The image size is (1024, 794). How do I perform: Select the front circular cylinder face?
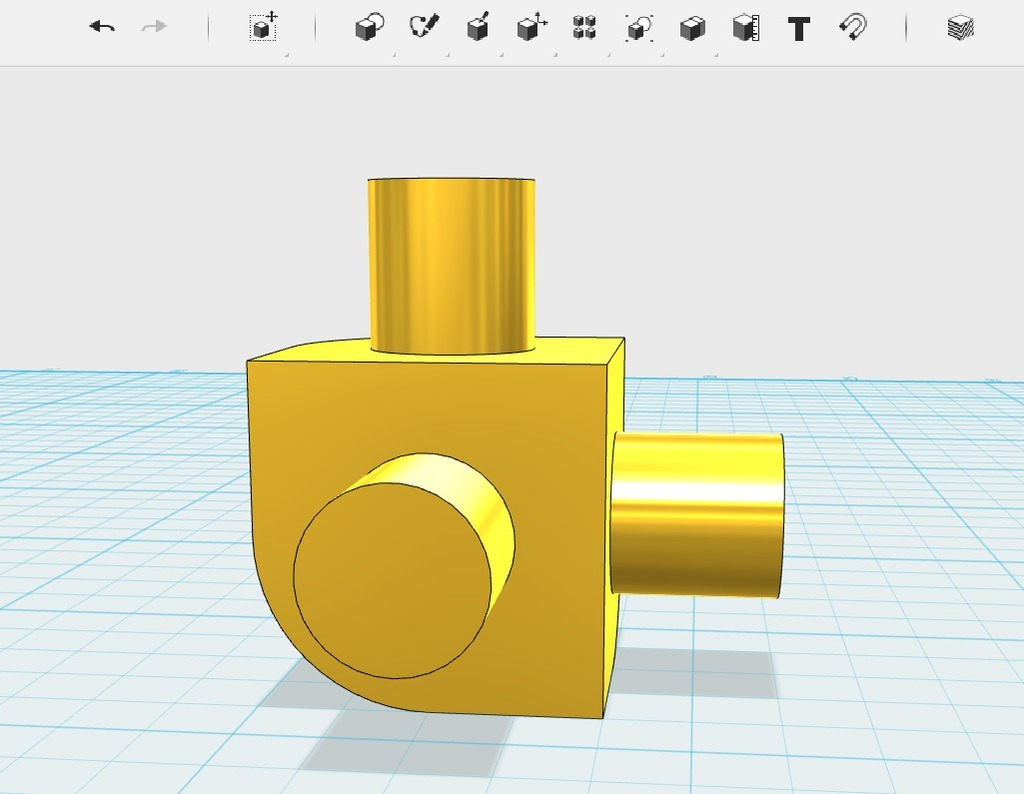coord(392,580)
